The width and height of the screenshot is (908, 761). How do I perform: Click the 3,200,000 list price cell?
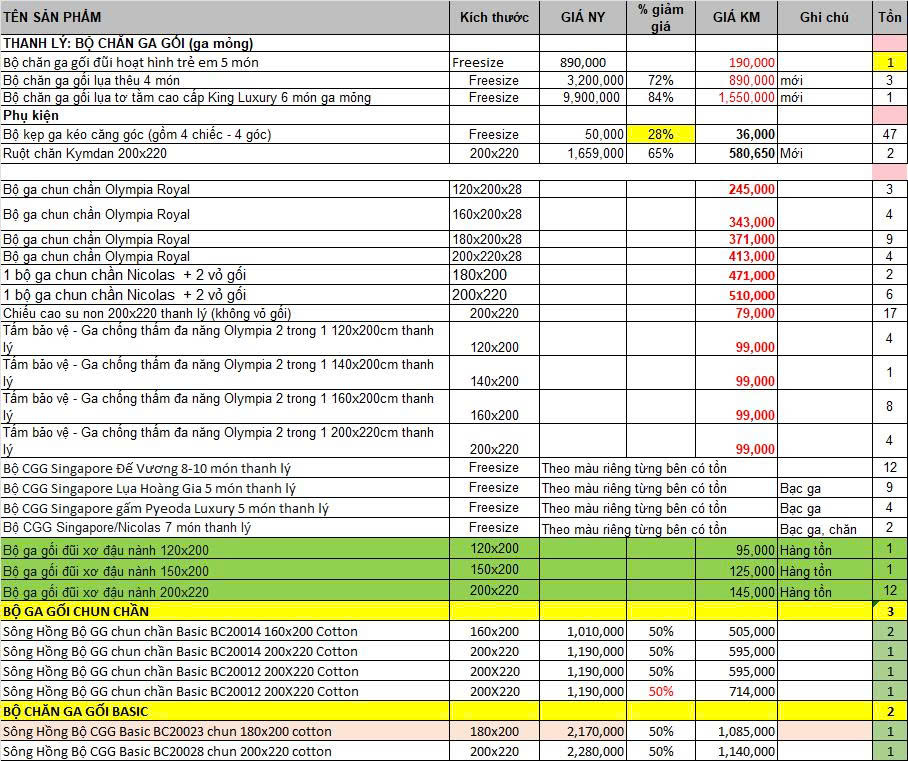[583, 80]
